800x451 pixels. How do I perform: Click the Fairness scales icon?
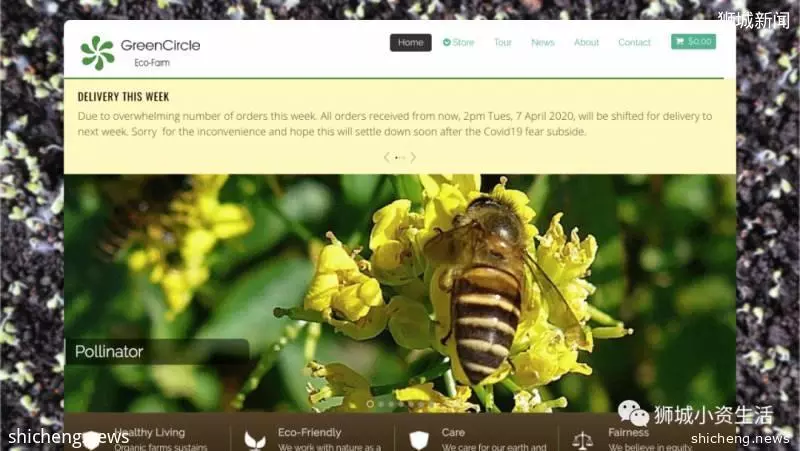tap(582, 440)
